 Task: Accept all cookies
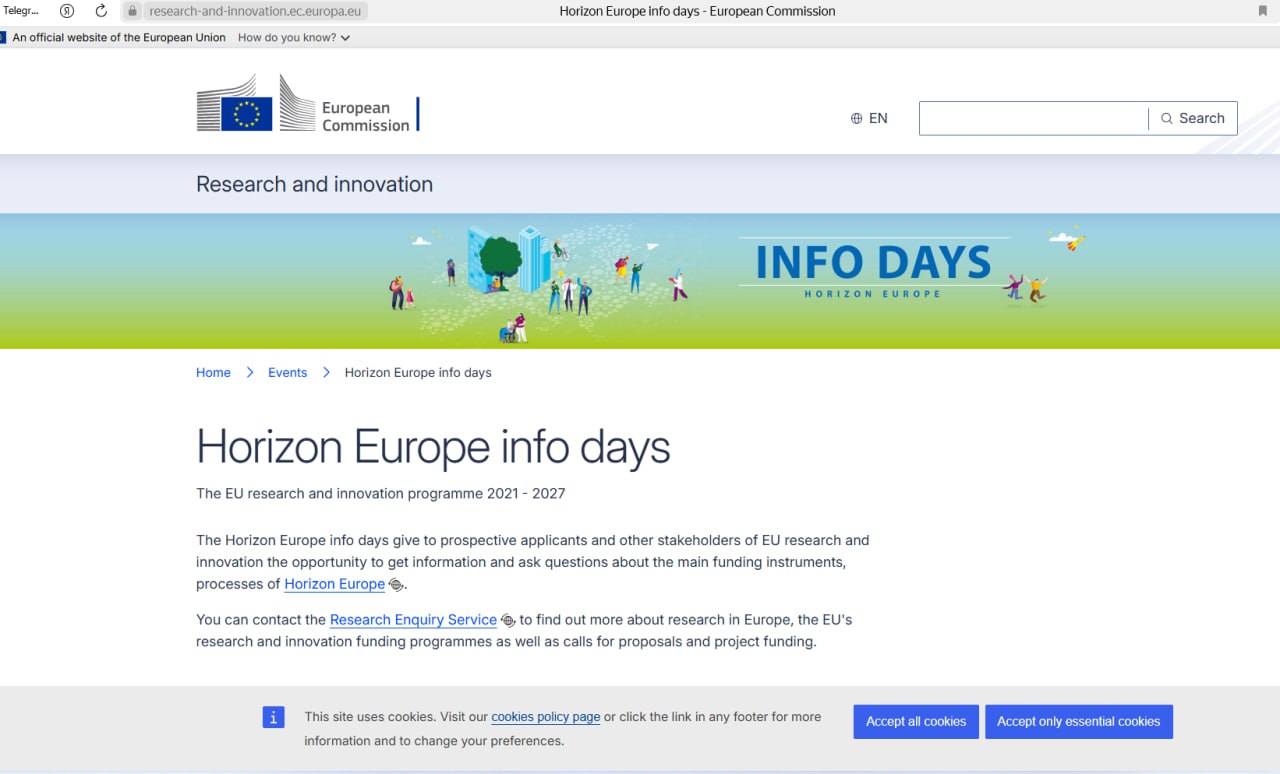click(916, 722)
